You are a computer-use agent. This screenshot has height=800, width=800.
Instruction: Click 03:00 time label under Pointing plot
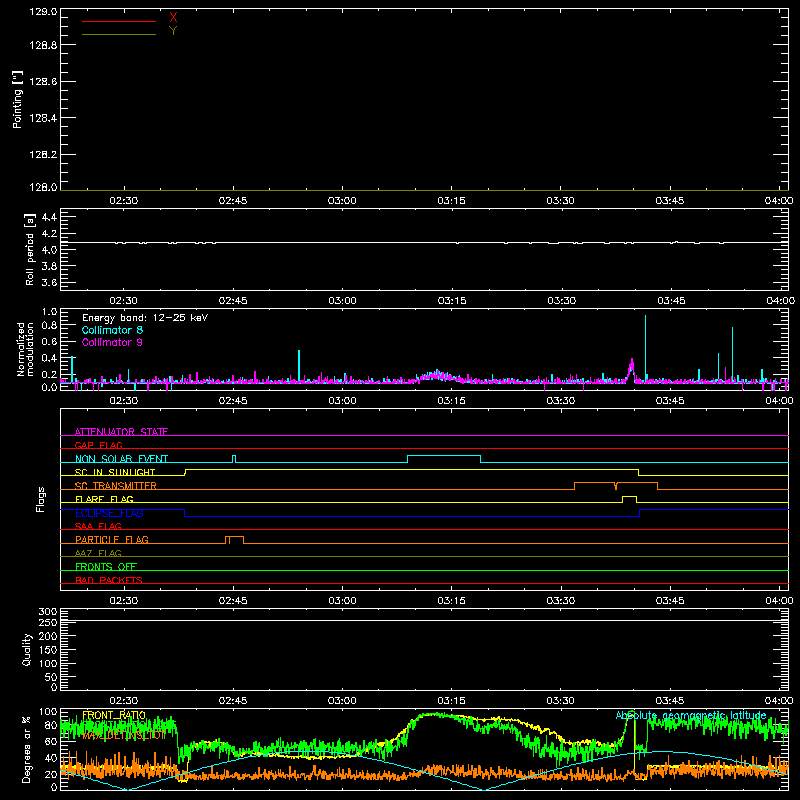pyautogui.click(x=342, y=201)
